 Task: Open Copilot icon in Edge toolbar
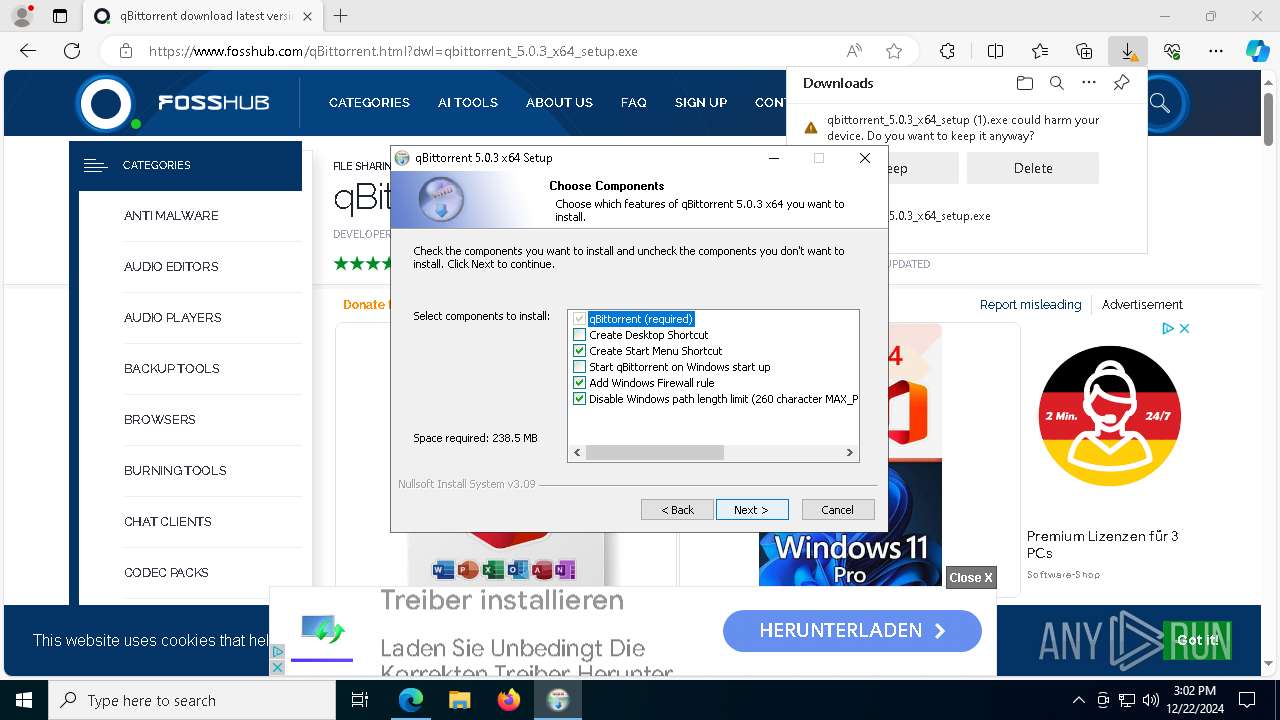[x=1257, y=51]
